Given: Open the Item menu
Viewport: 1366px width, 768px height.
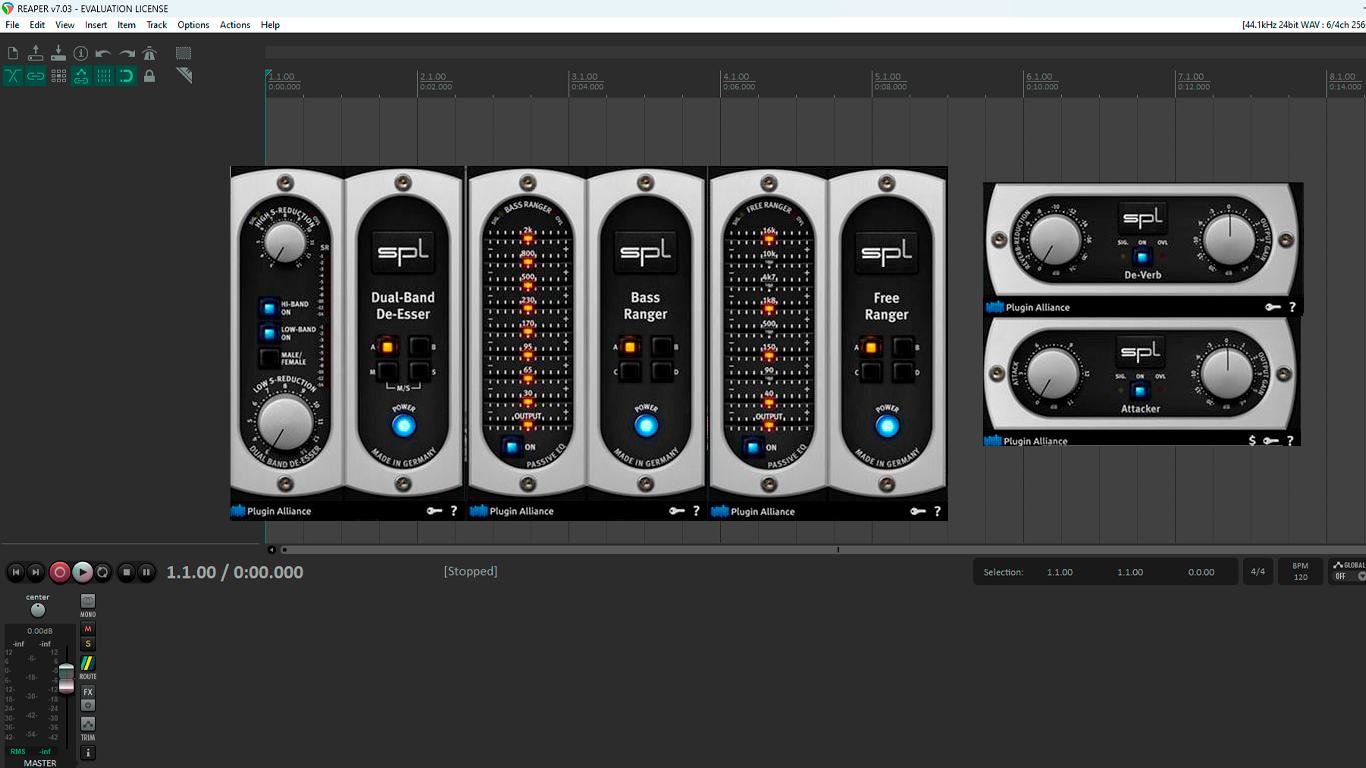Looking at the screenshot, I should pyautogui.click(x=127, y=25).
